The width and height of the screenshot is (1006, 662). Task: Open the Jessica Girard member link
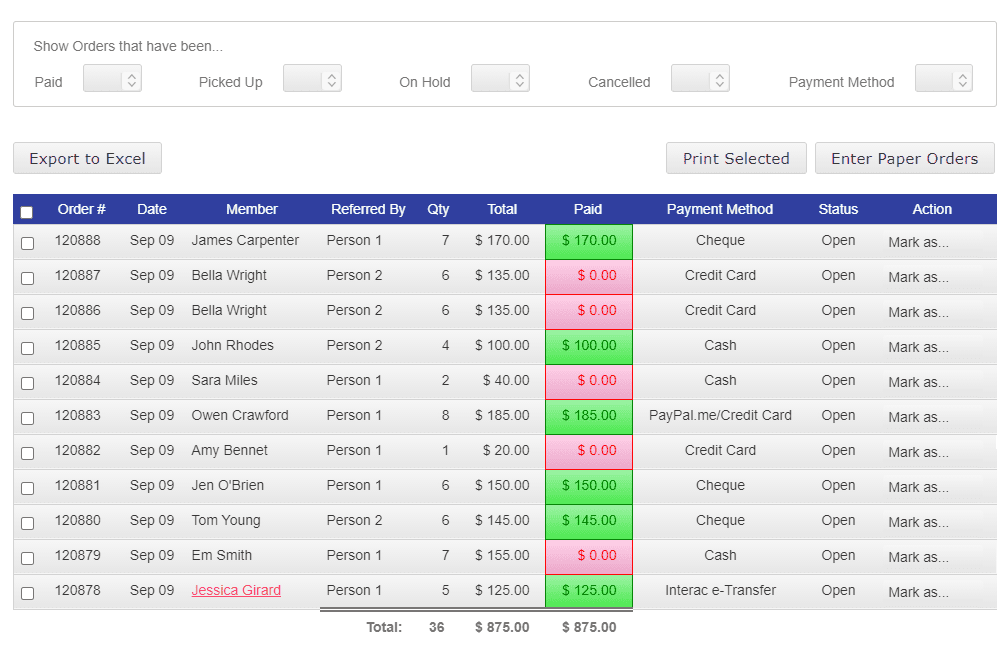pos(236,590)
